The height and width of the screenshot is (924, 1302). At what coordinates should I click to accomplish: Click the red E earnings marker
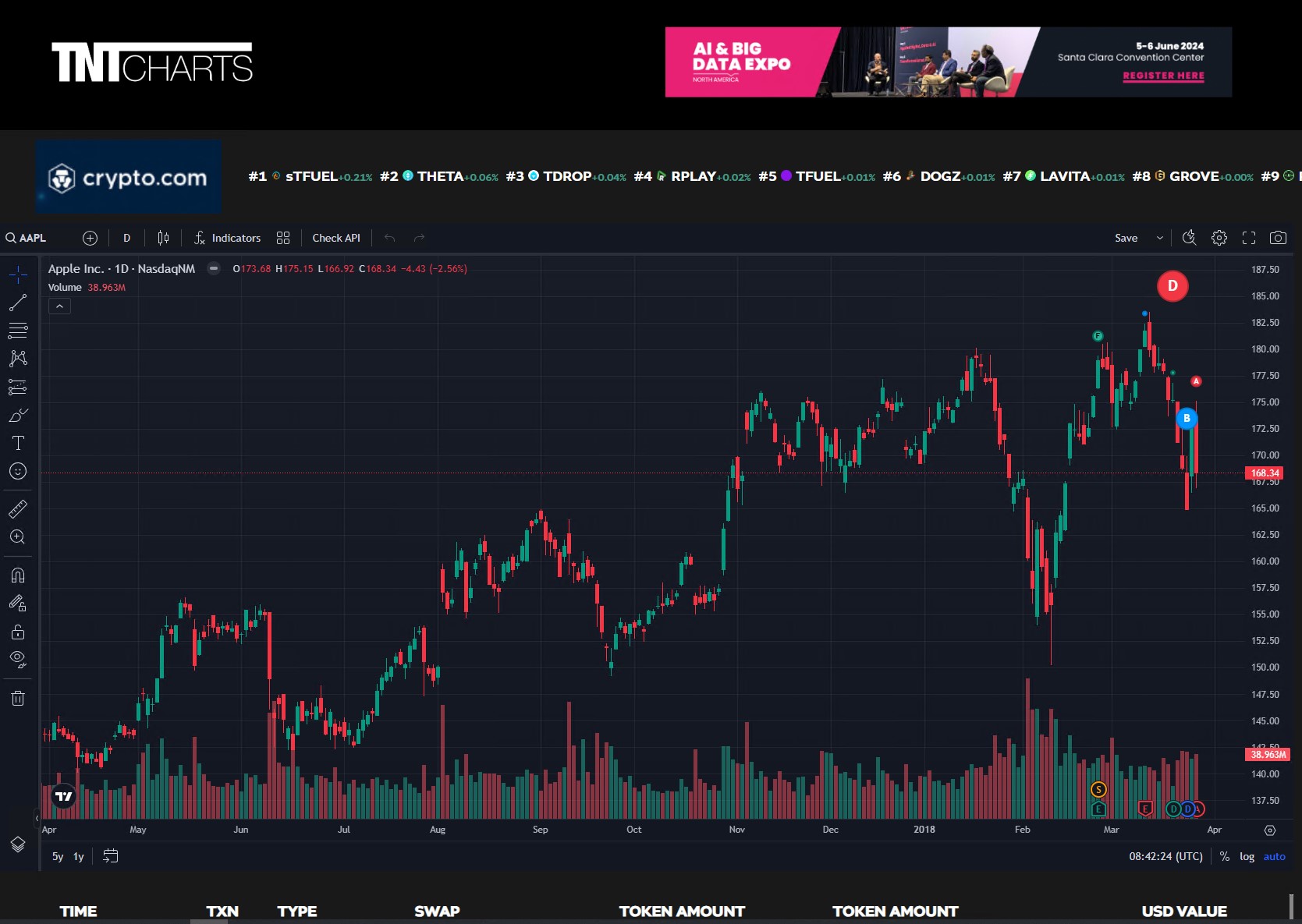(x=1145, y=809)
